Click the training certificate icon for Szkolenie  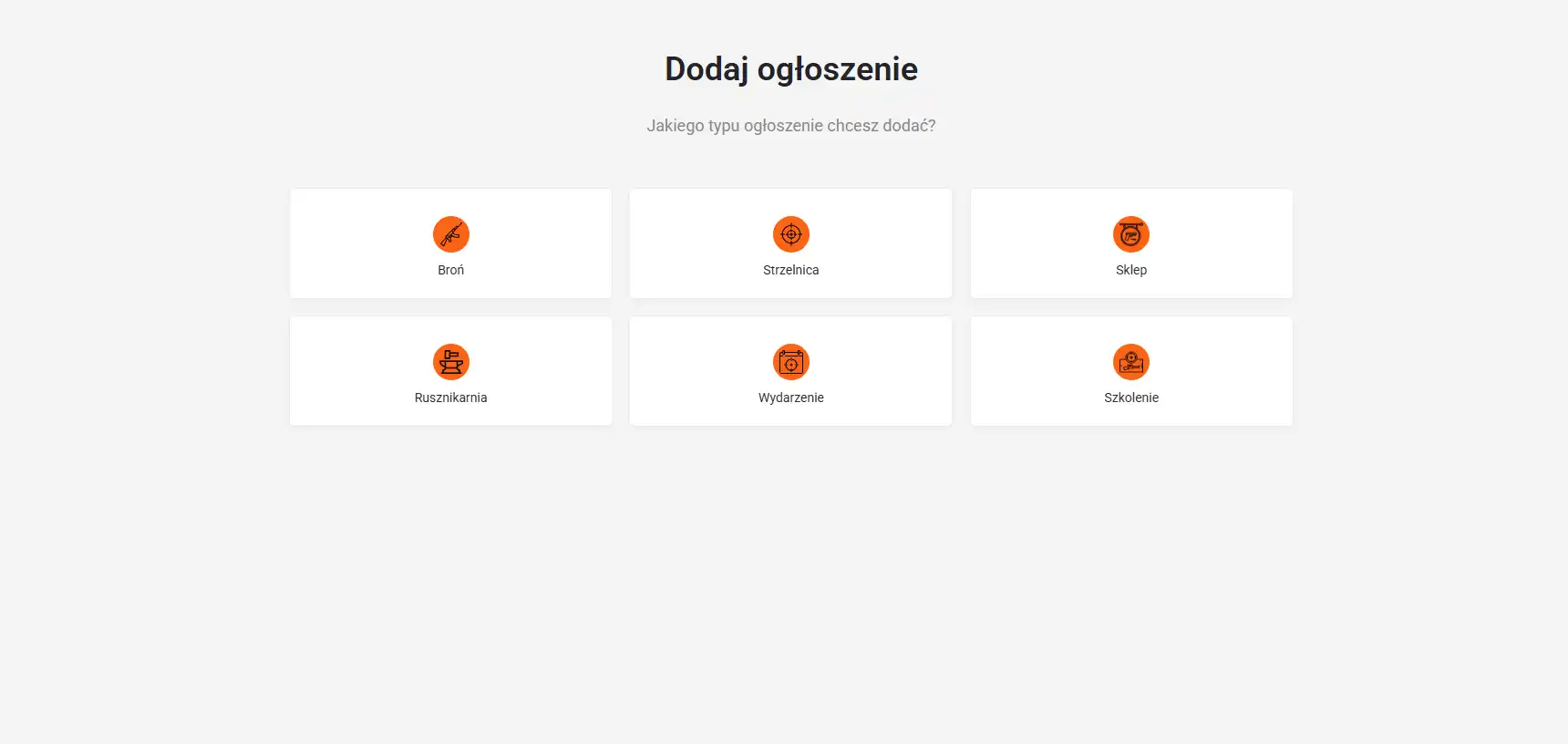pos(1130,362)
